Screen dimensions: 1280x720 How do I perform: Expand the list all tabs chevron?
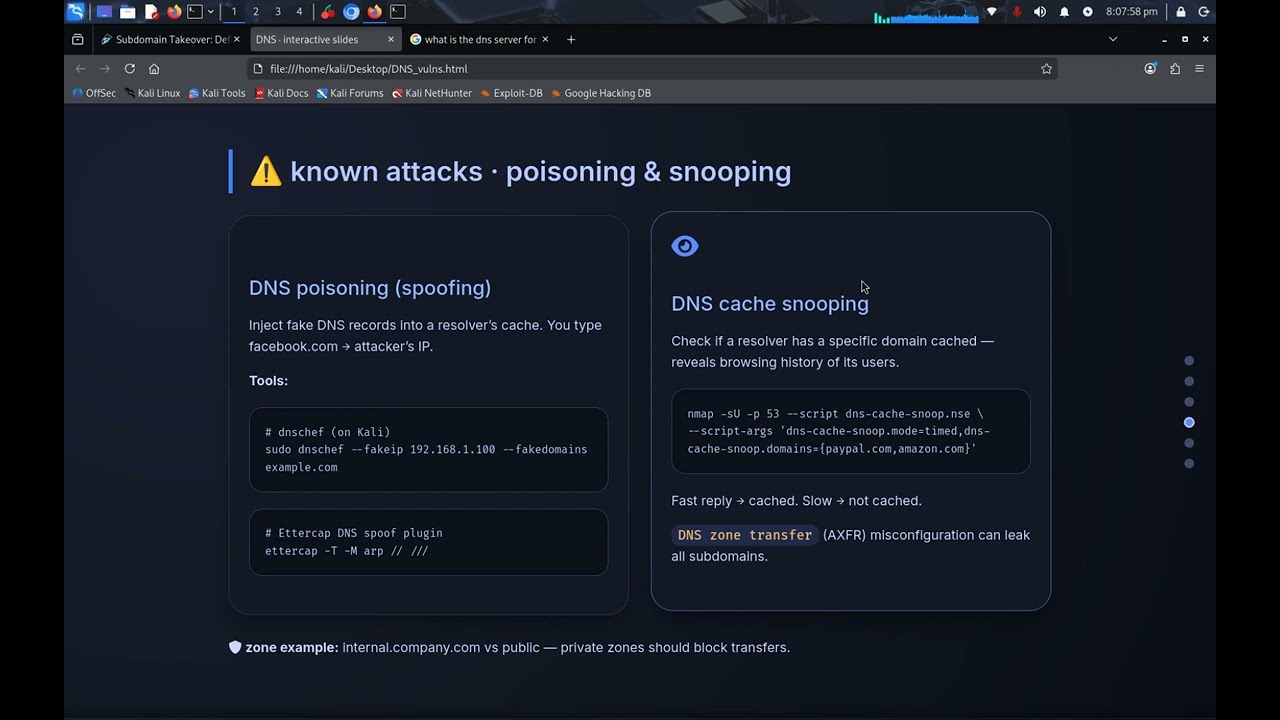pyautogui.click(x=1113, y=39)
